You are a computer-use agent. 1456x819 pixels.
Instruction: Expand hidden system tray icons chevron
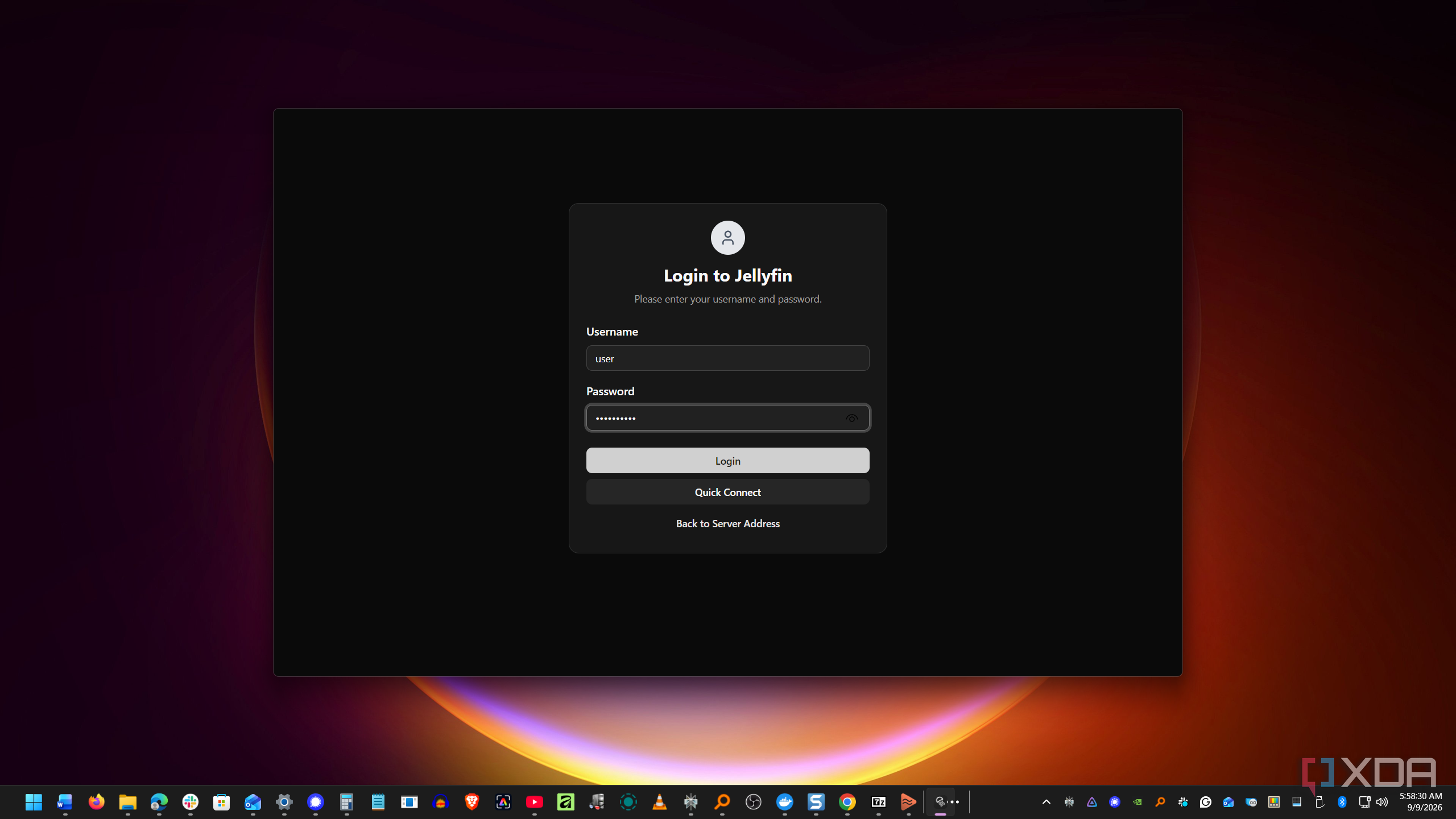[1046, 802]
